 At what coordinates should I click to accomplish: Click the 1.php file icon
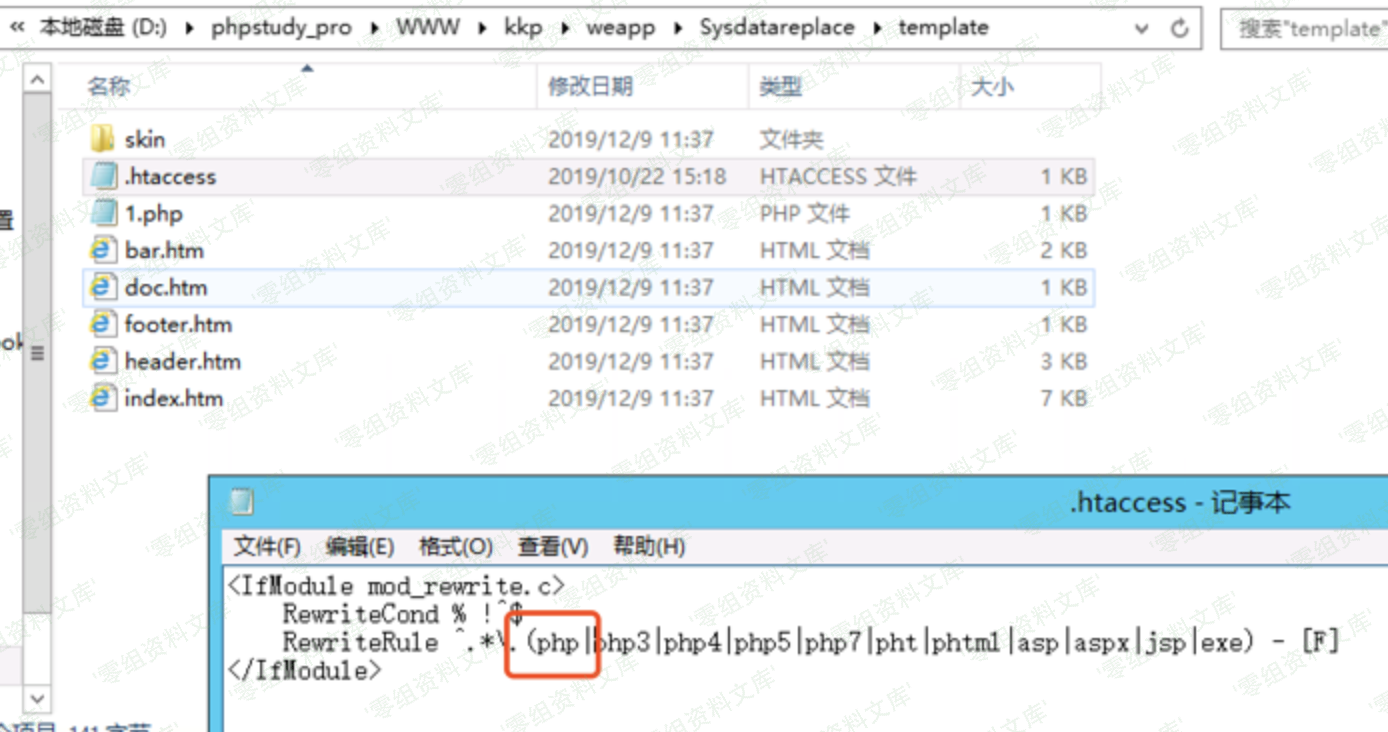(x=103, y=213)
